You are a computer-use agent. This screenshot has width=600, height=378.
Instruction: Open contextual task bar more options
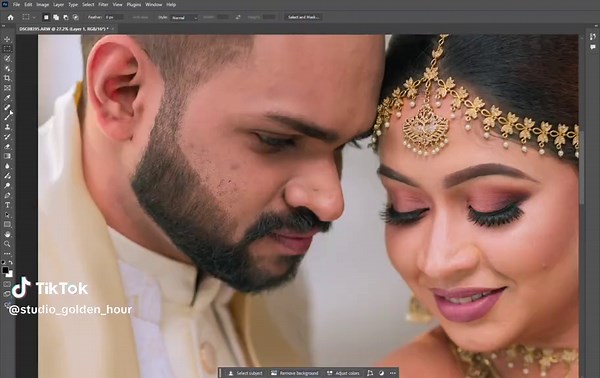tap(393, 373)
